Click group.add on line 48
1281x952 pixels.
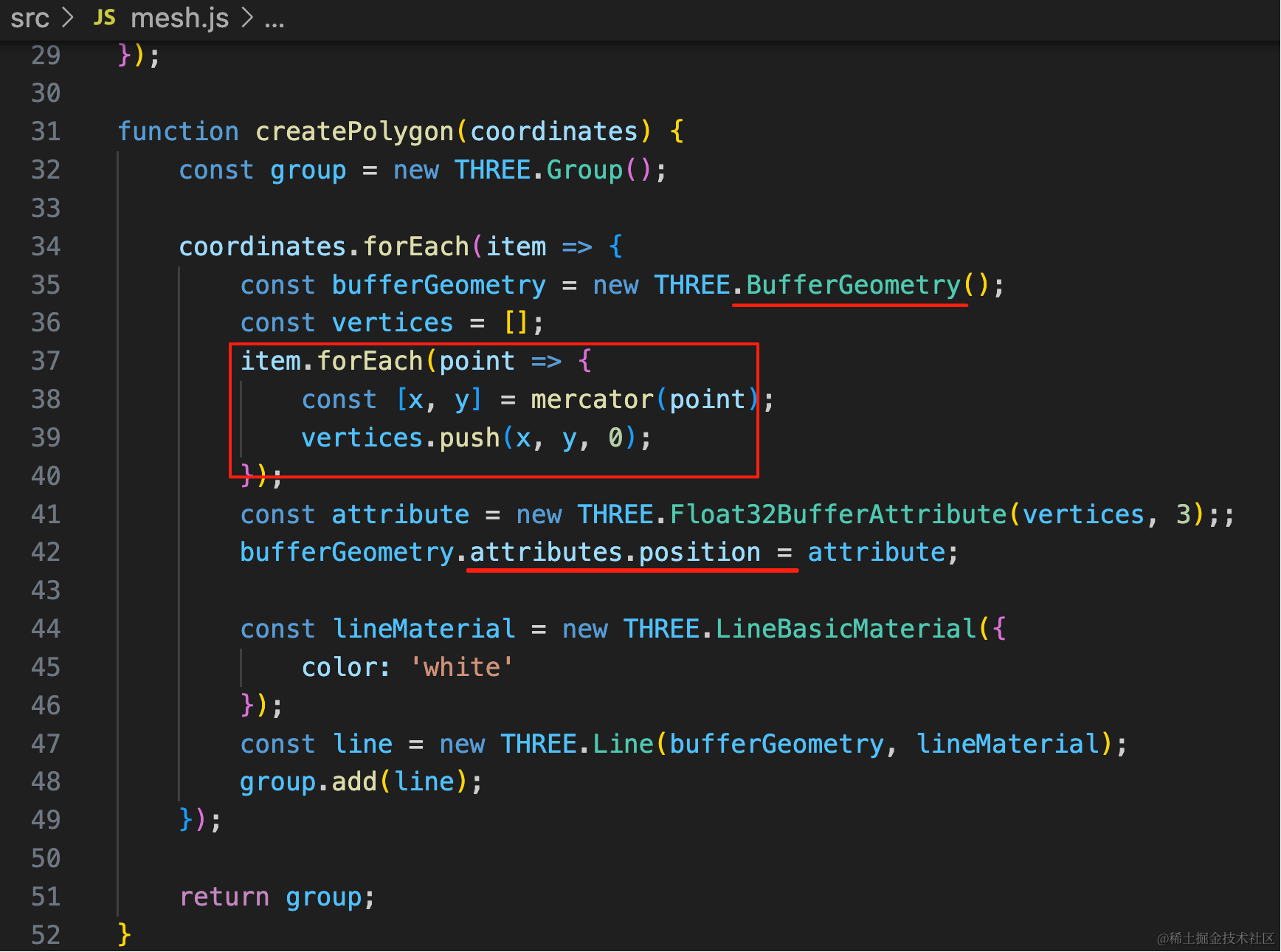(308, 782)
